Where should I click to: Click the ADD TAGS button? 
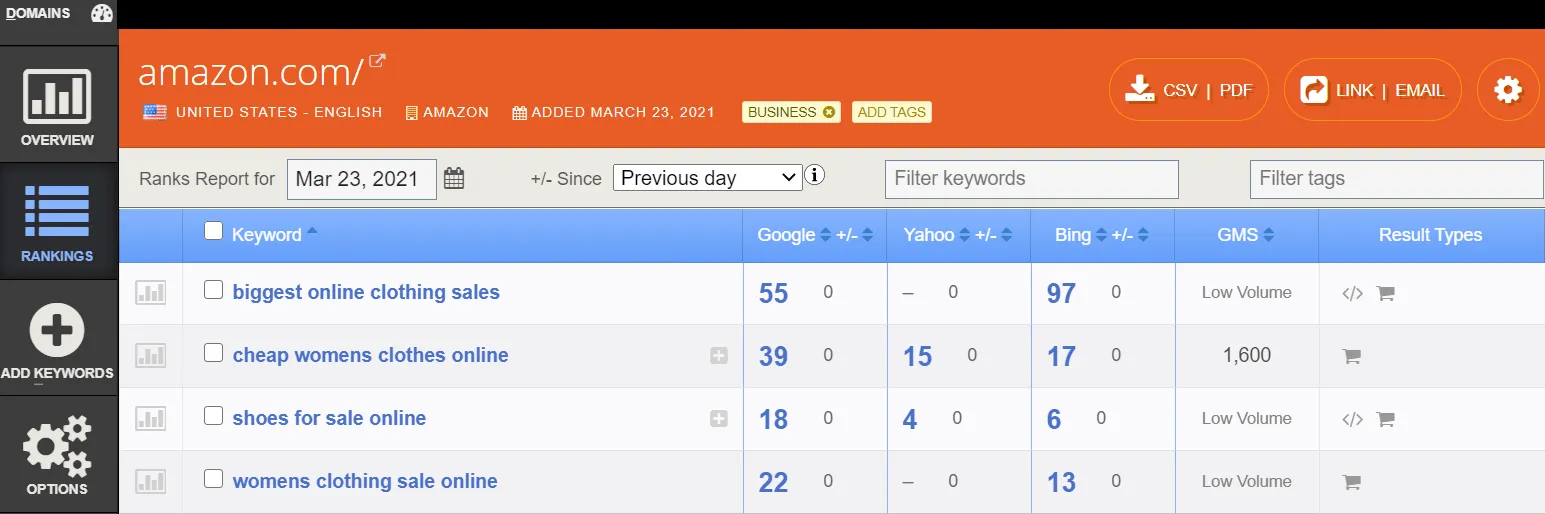[892, 112]
